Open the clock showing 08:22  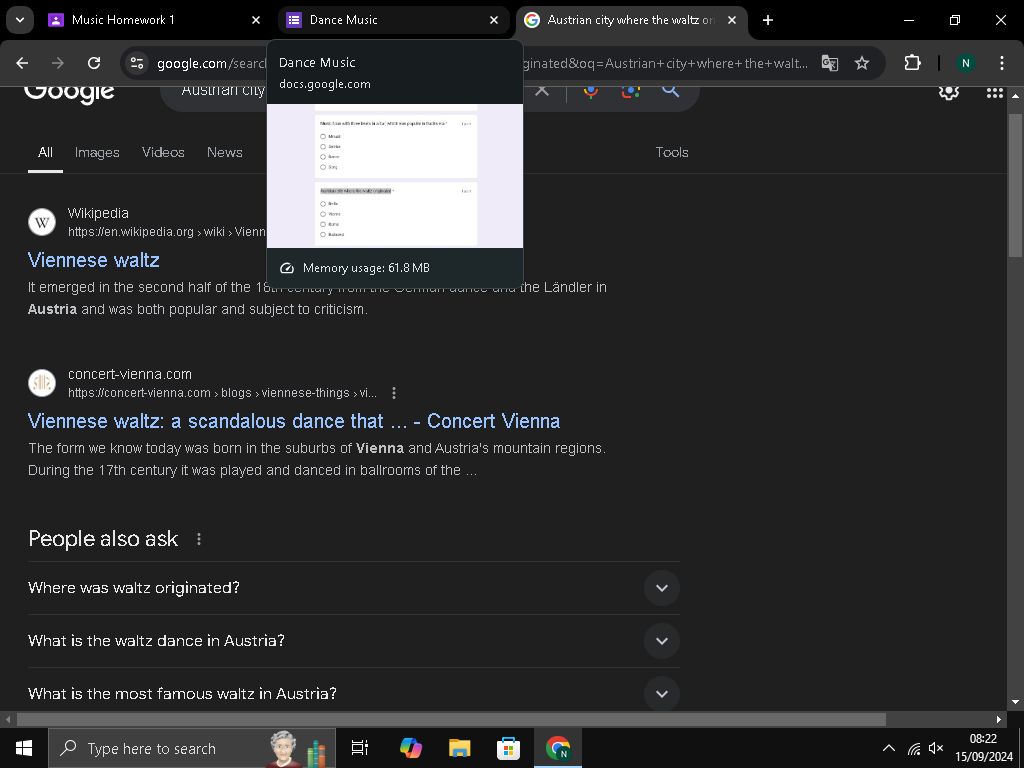pyautogui.click(x=984, y=748)
